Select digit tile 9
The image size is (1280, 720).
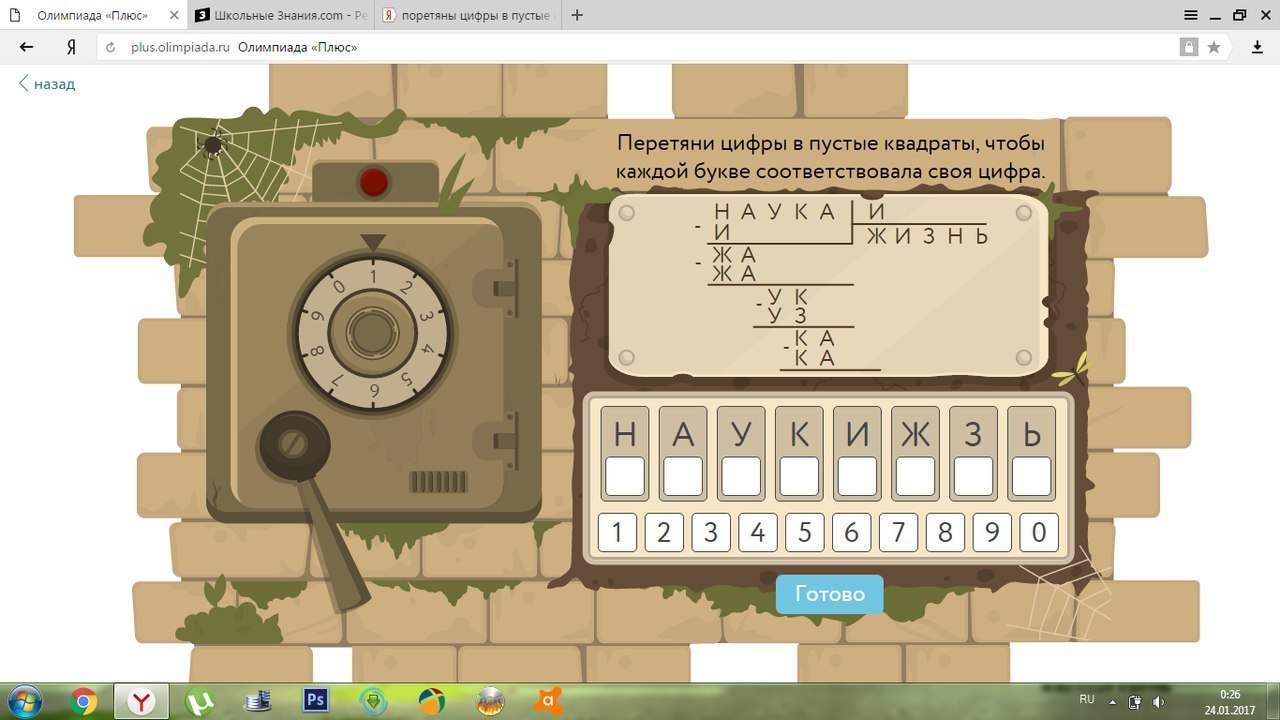992,533
